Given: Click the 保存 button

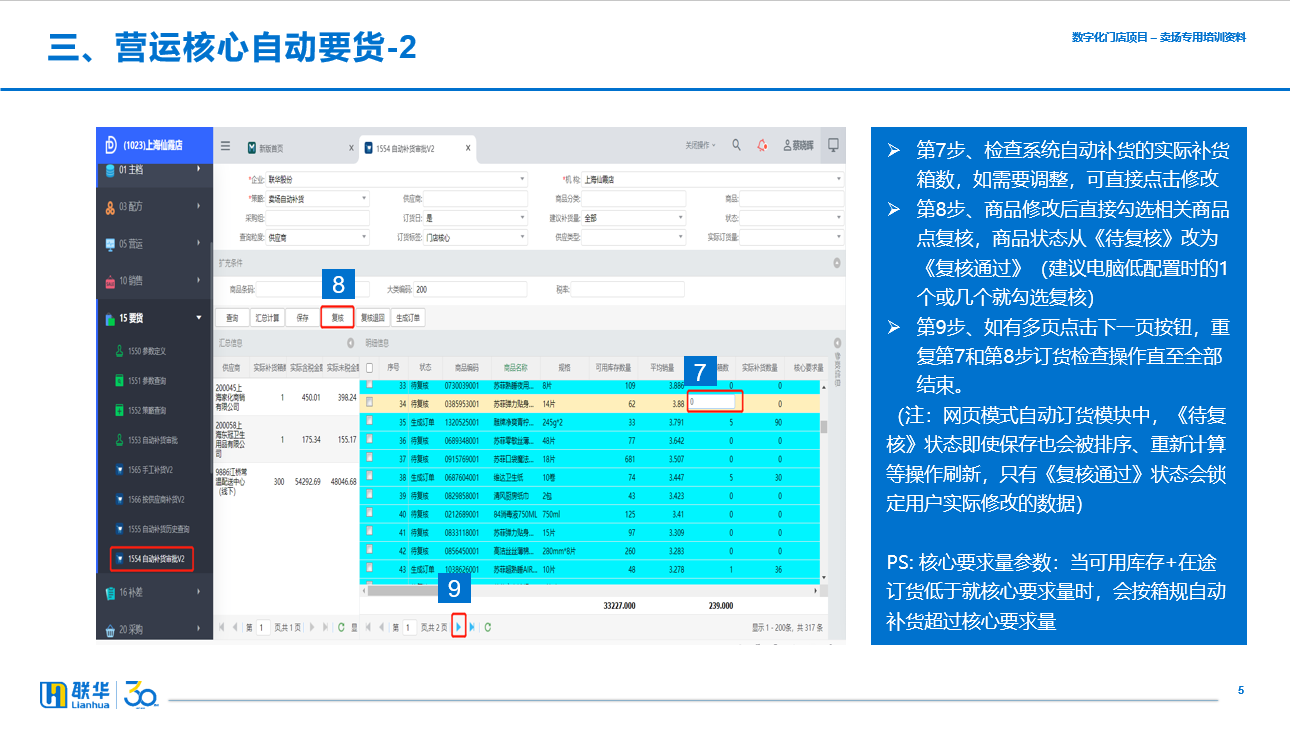Looking at the screenshot, I should point(302,318).
